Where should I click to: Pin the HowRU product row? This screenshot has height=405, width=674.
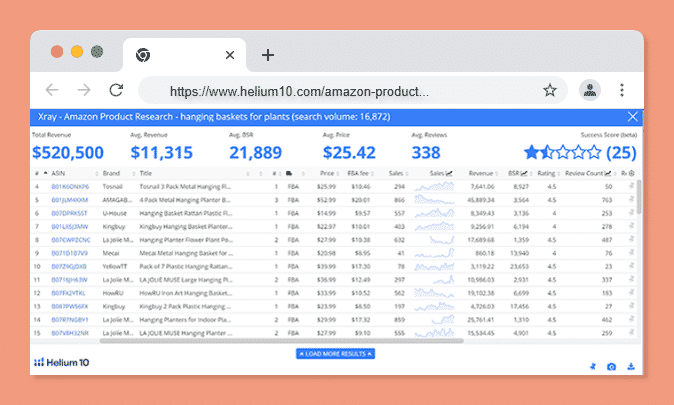click(x=631, y=293)
